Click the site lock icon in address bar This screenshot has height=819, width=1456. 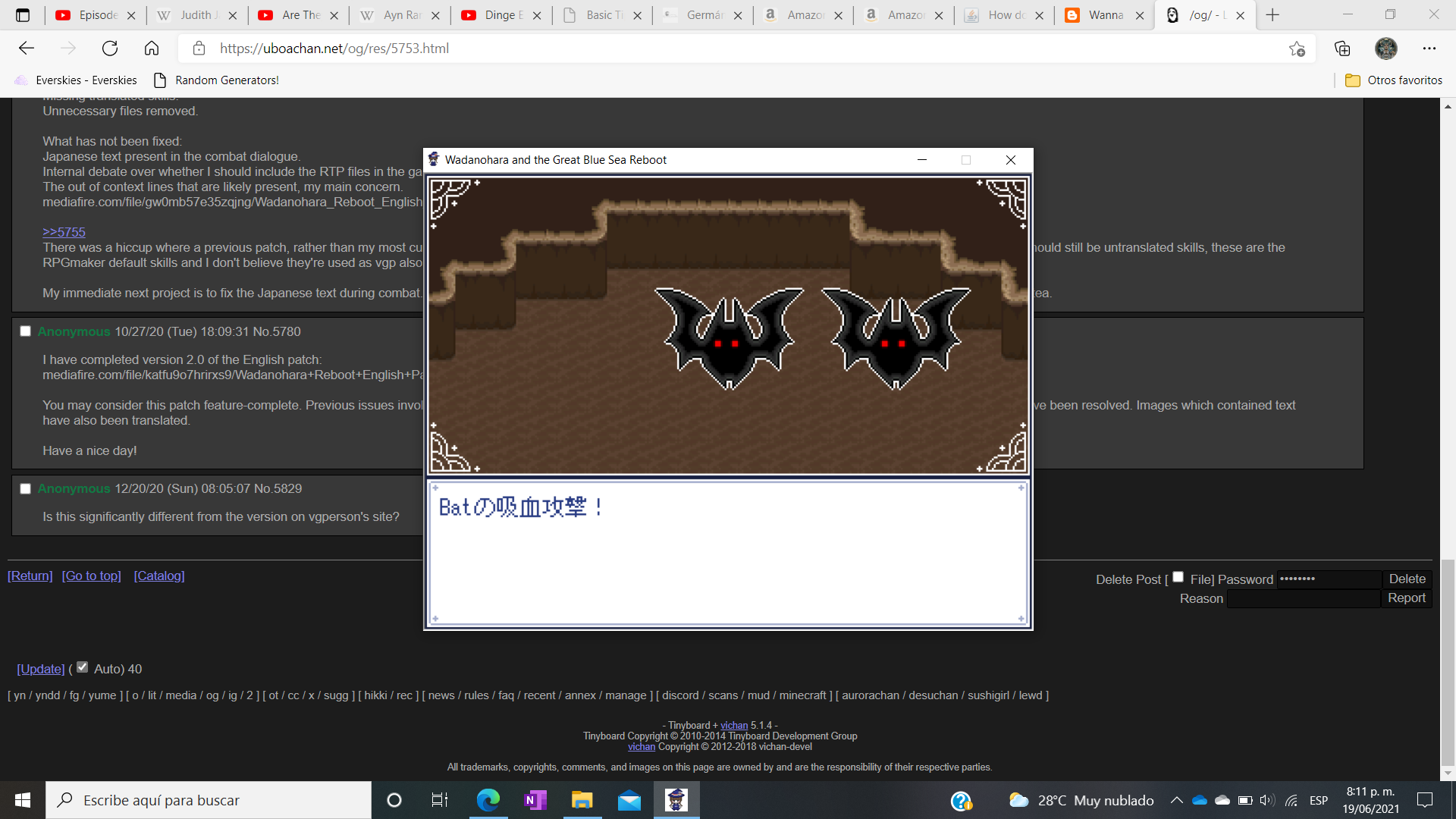click(x=199, y=49)
